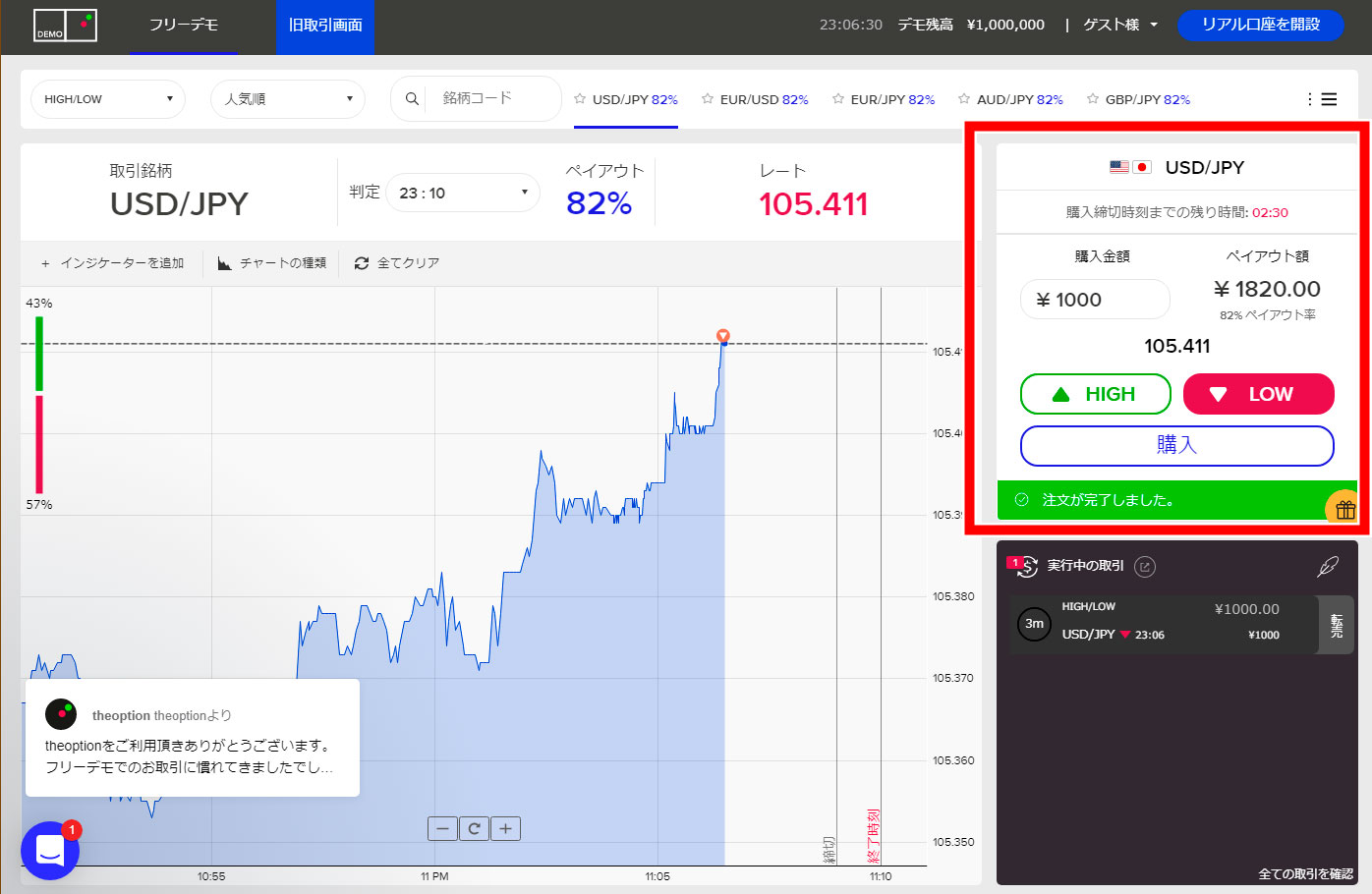Click the current price marker on chart

[723, 336]
